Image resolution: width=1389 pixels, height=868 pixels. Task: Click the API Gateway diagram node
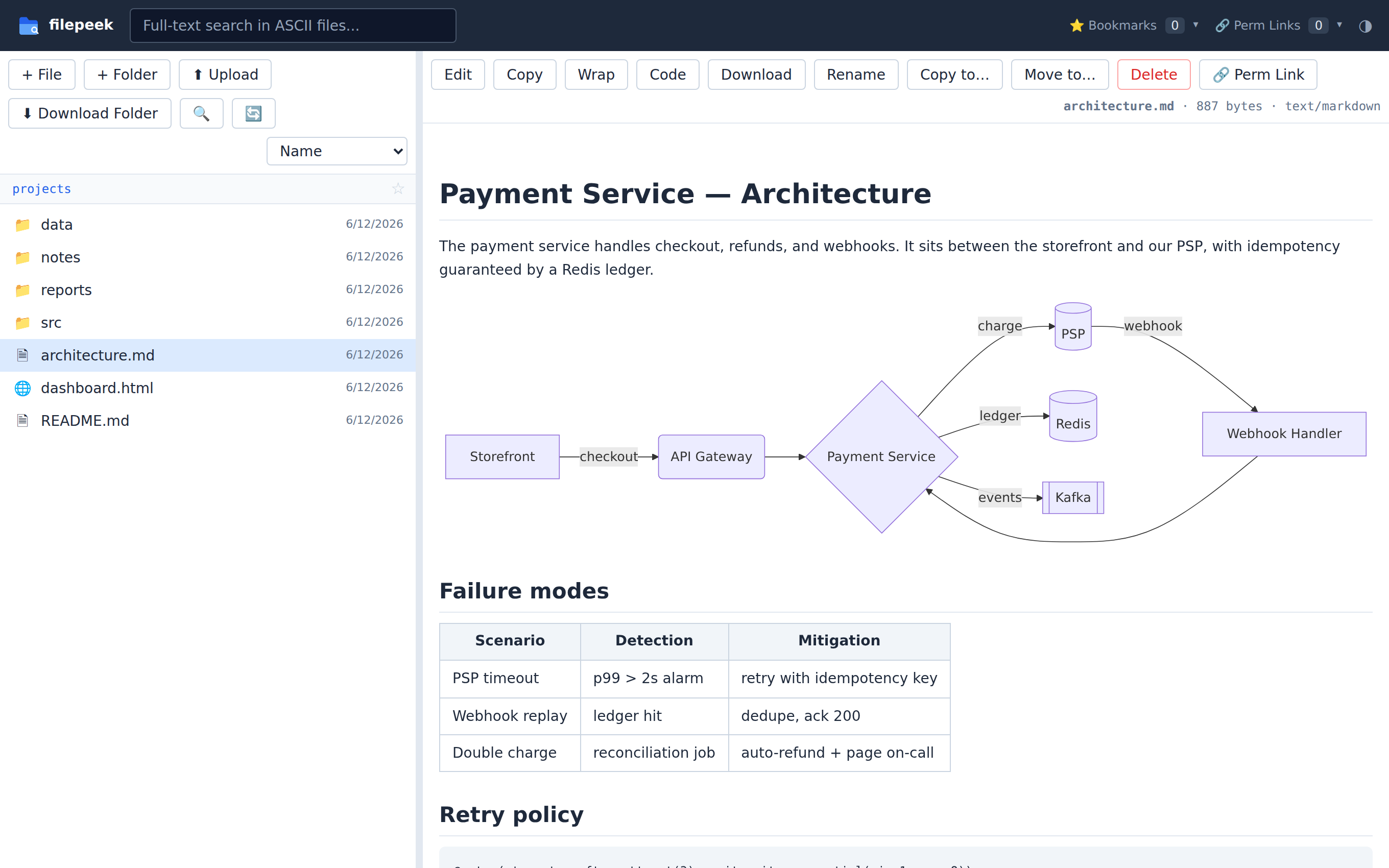tap(711, 457)
